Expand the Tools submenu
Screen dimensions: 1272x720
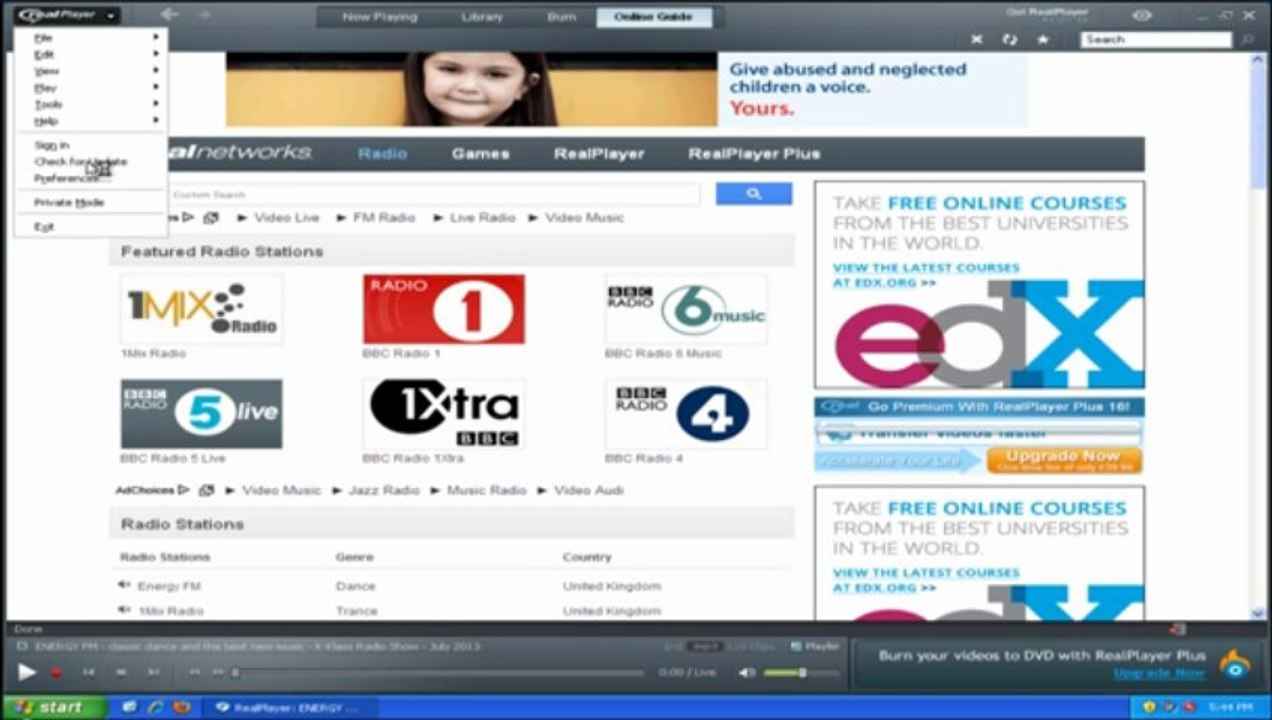point(91,104)
